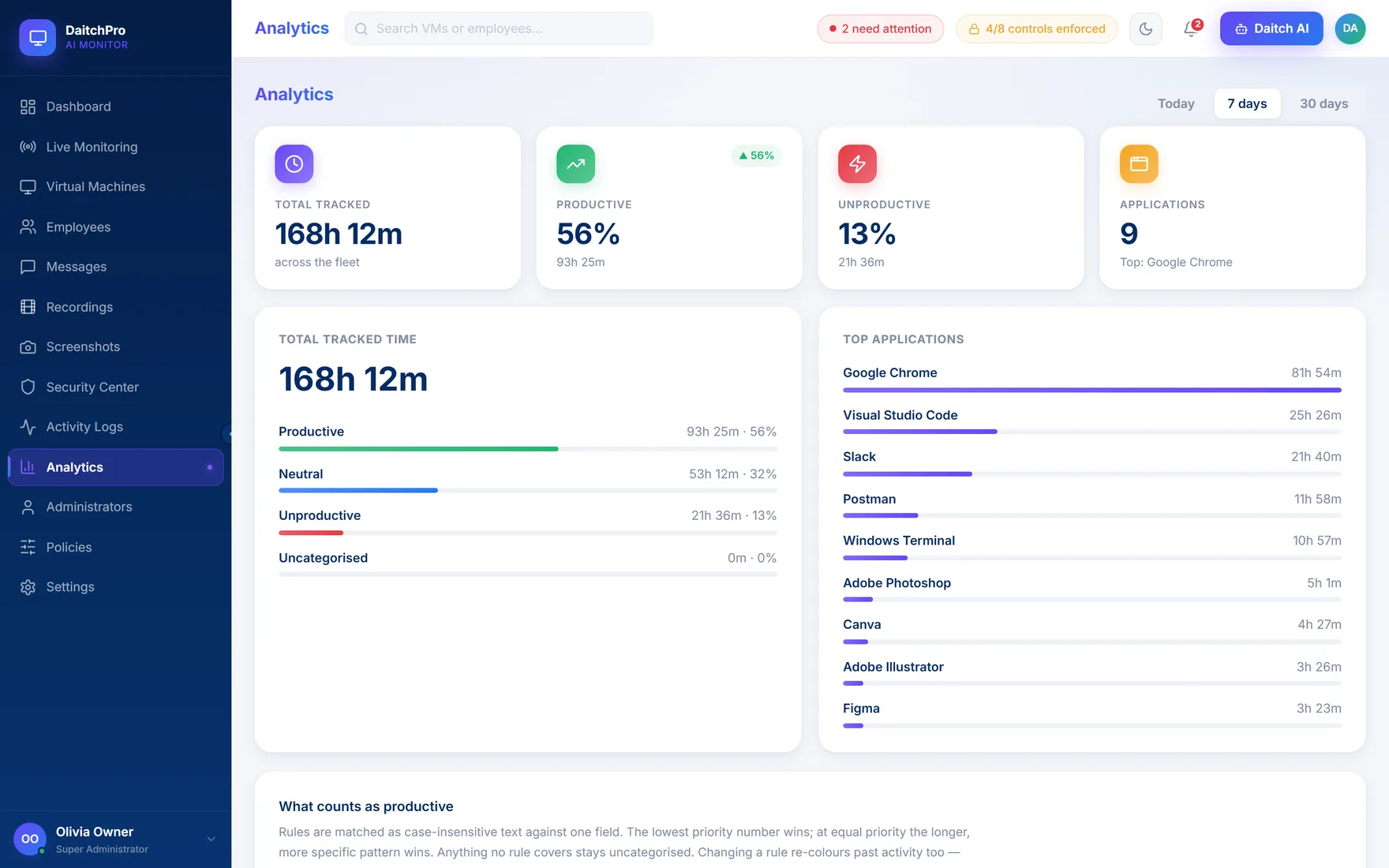Switch to Today time range
This screenshot has height=868, width=1389.
(1176, 103)
